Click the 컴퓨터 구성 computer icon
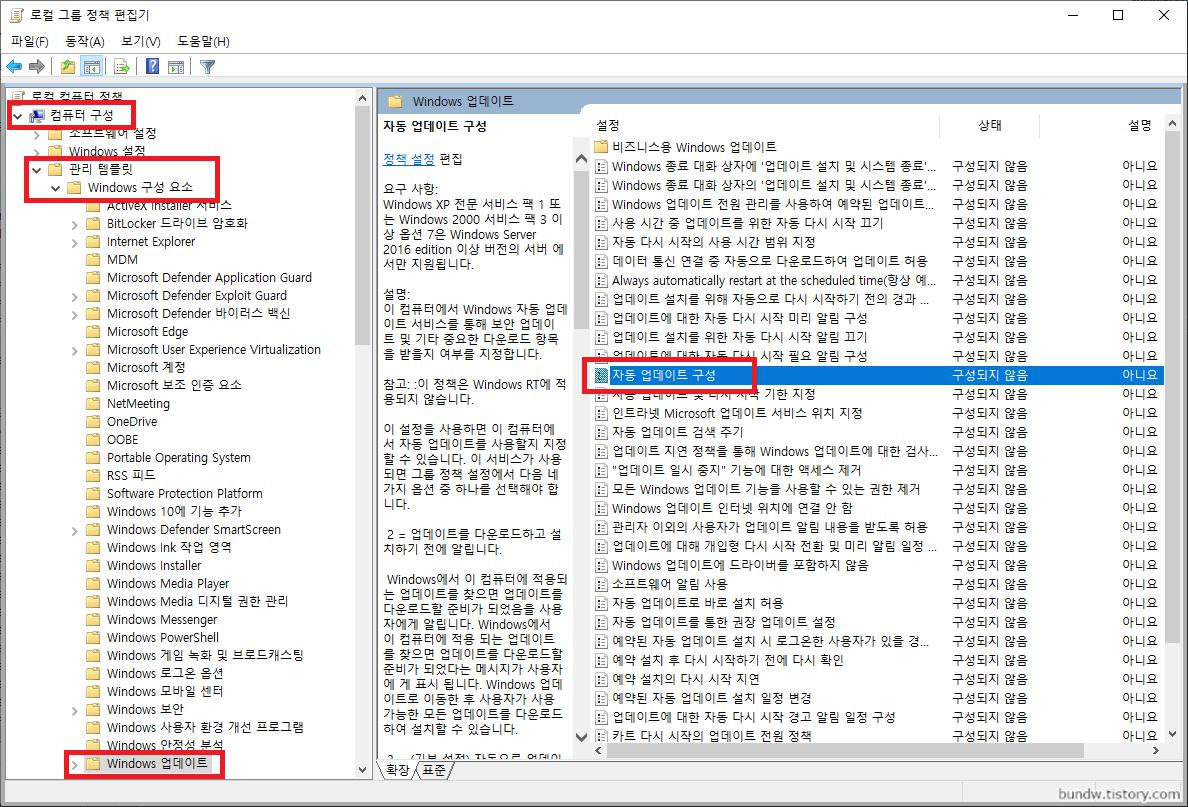The width and height of the screenshot is (1188, 807). tap(37, 115)
